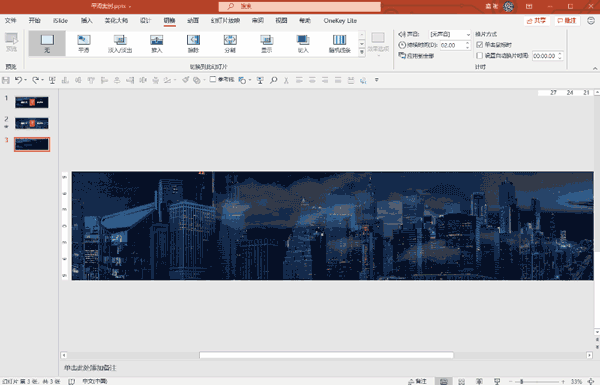This screenshot has height=385, width=600.
Task: Click the Comments (批注) button
Action: click(567, 21)
